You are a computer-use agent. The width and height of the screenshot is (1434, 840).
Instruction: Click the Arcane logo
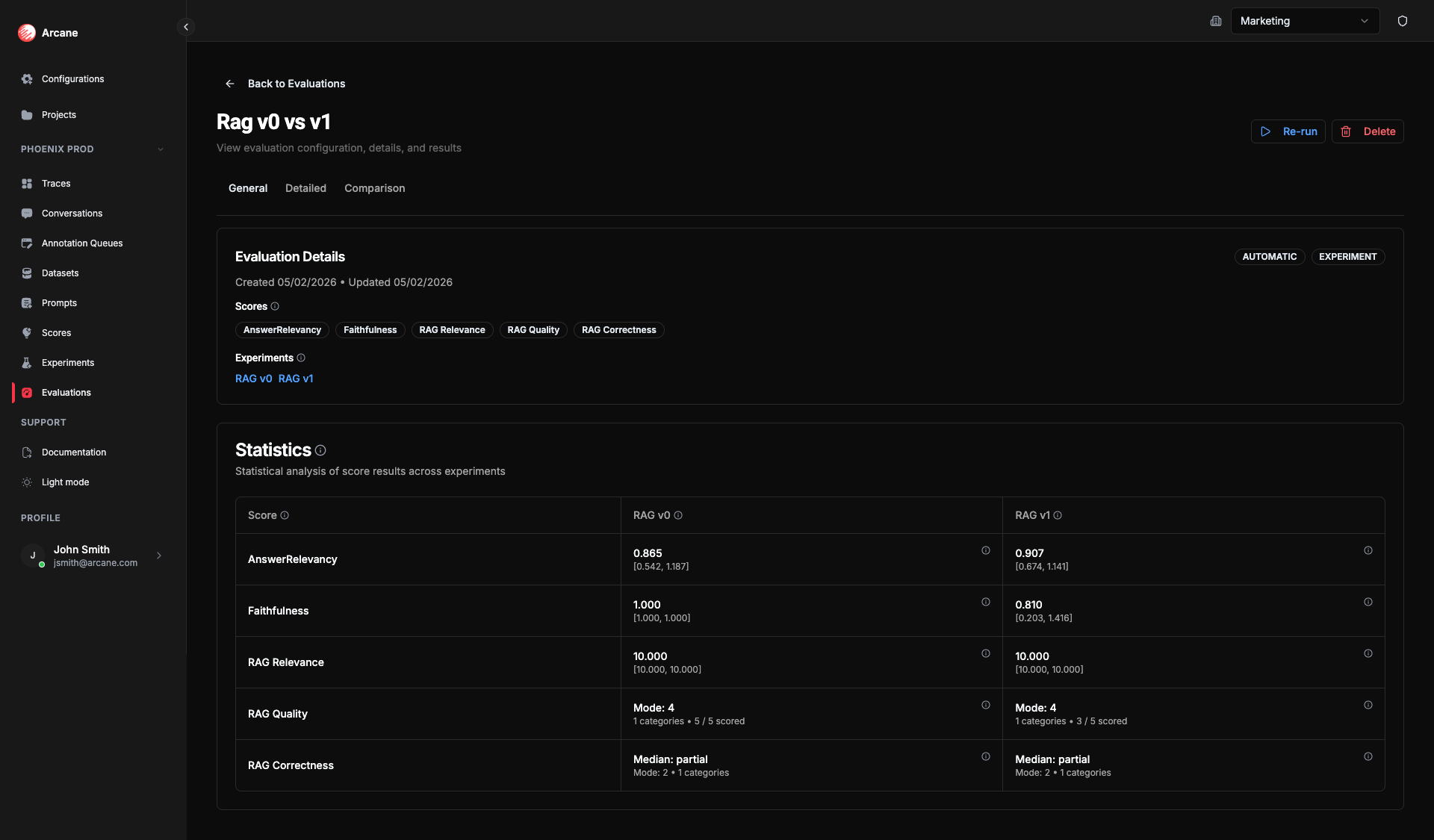[x=48, y=32]
